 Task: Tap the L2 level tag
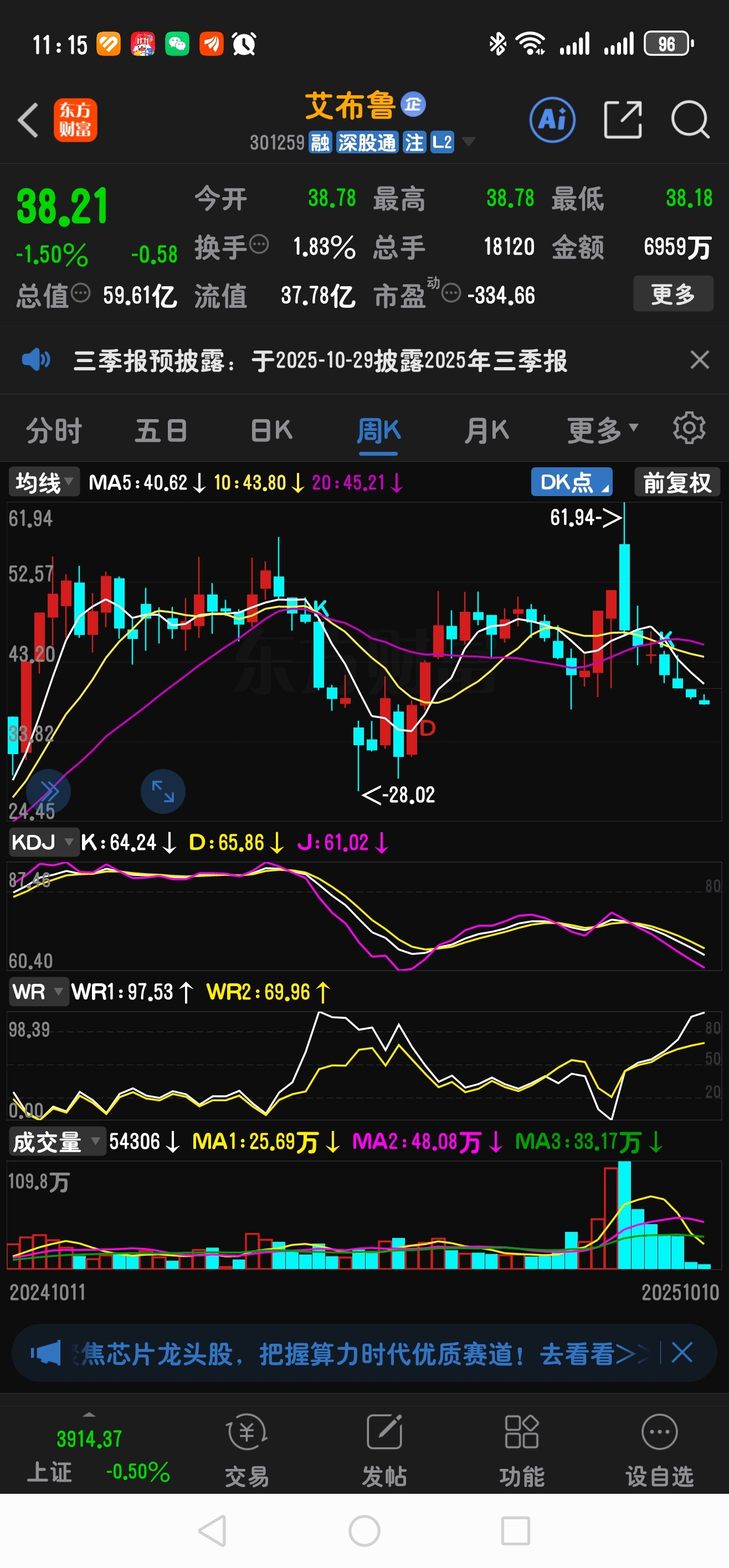pyautogui.click(x=442, y=142)
